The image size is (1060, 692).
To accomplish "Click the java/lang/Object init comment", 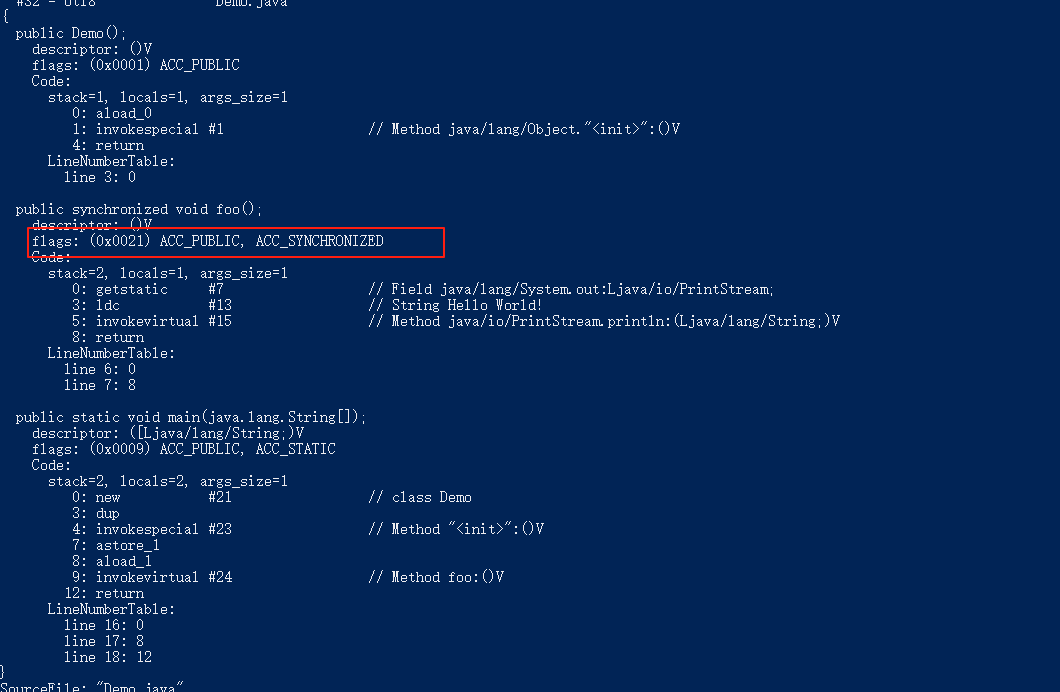I will [524, 129].
